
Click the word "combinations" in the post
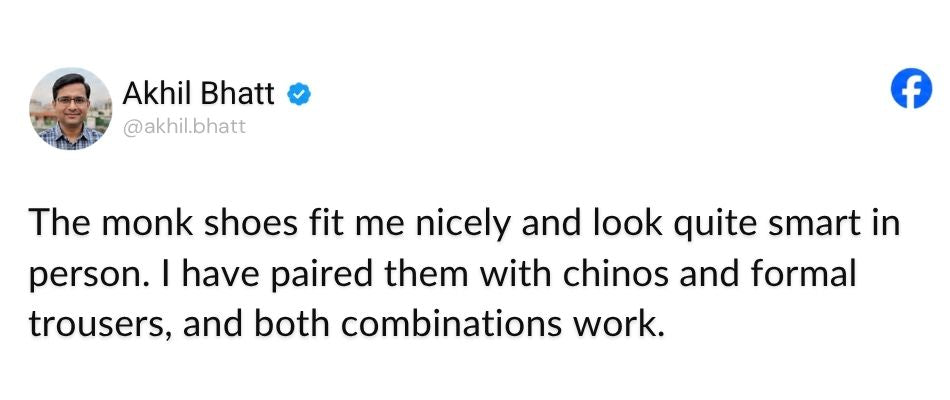tap(450, 324)
